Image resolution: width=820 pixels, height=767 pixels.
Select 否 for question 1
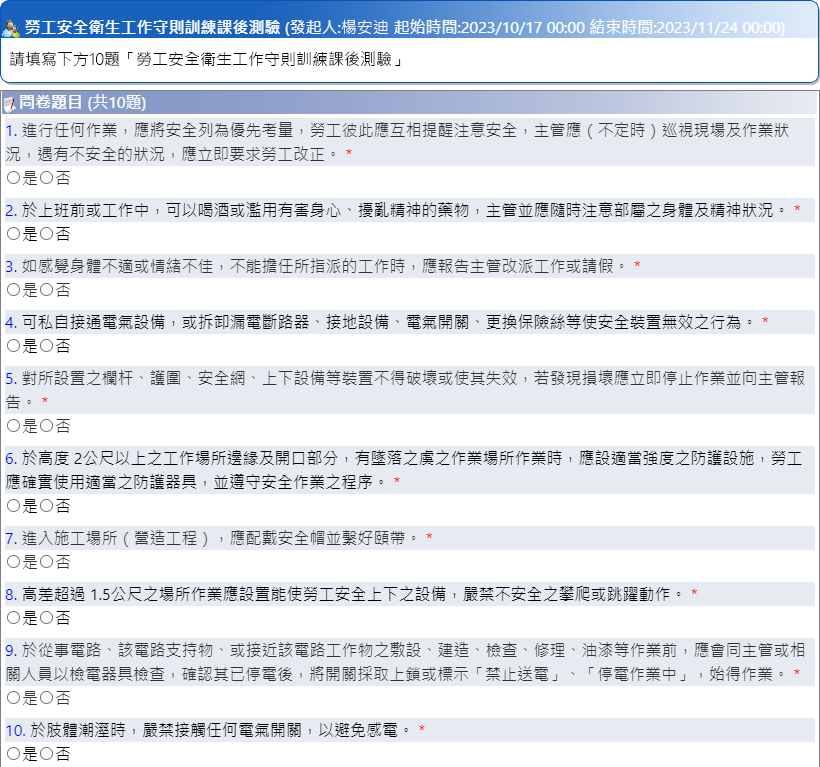47,178
